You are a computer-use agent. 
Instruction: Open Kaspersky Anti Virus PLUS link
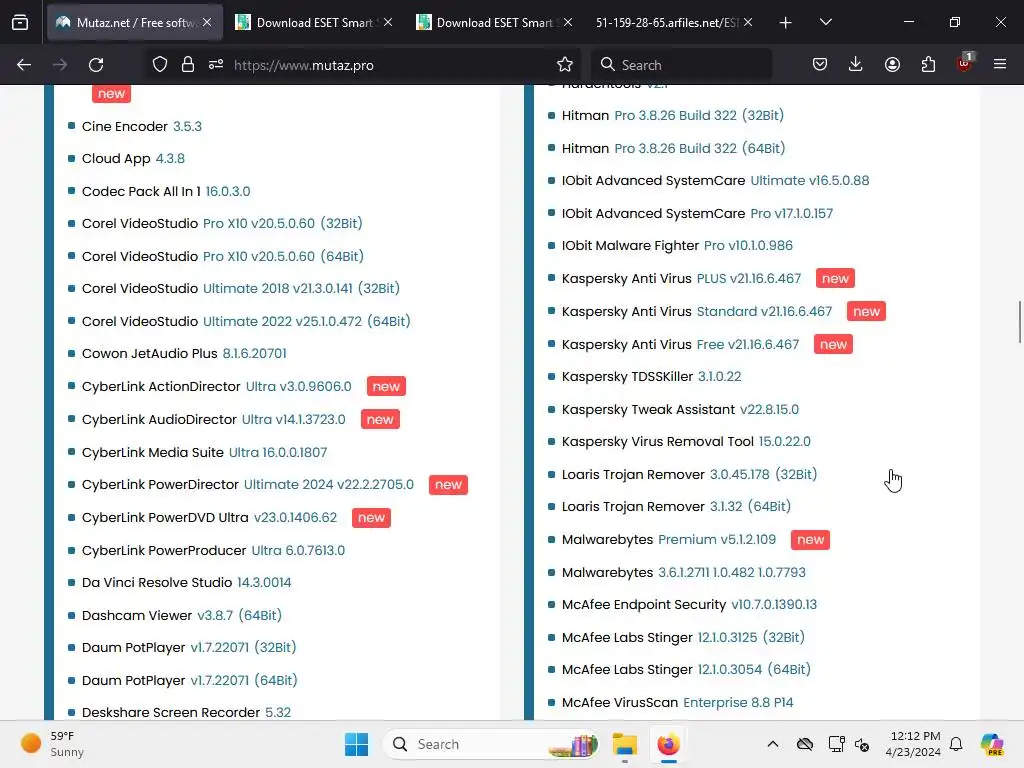coord(681,278)
